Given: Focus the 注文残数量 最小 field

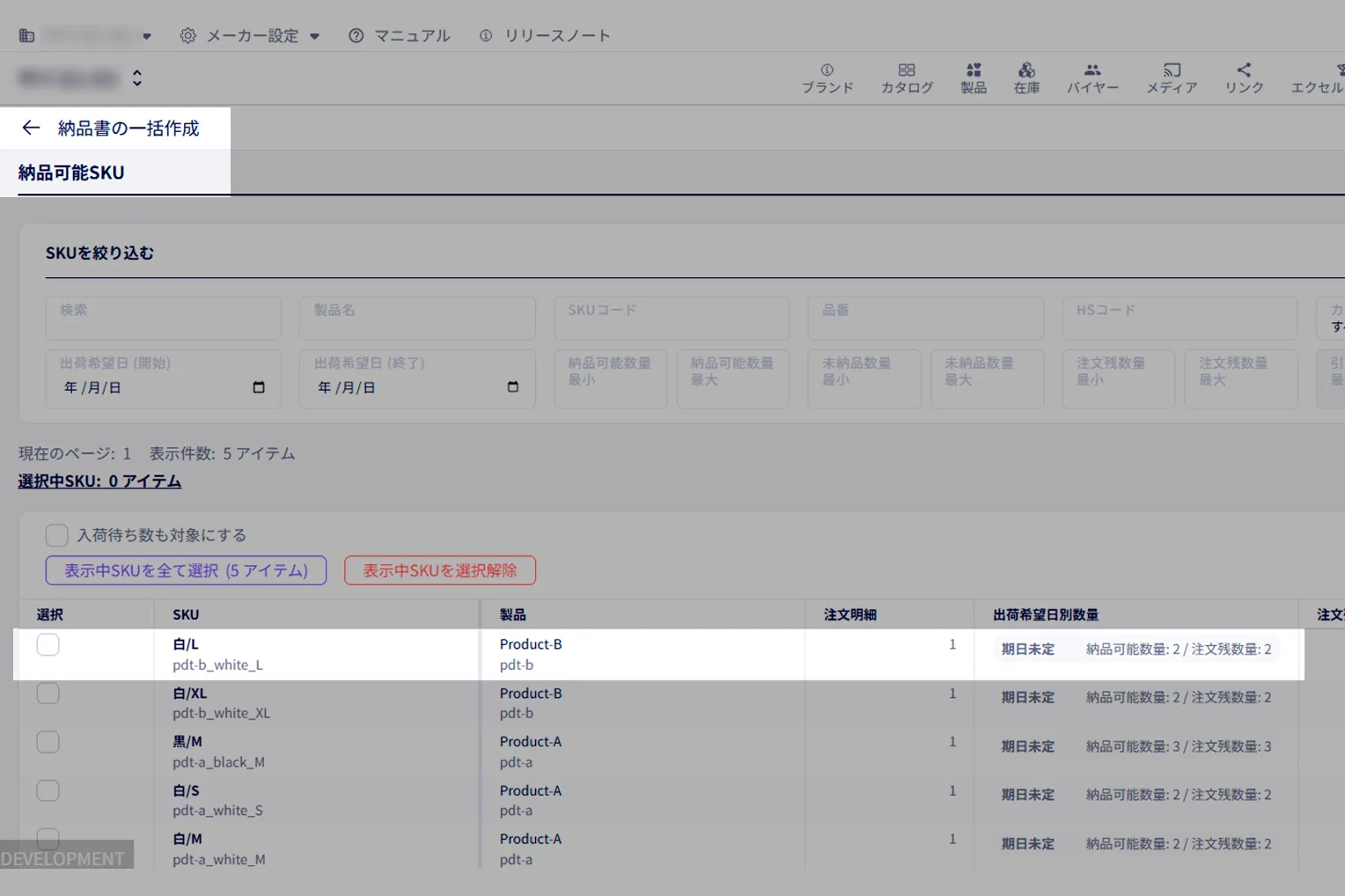Looking at the screenshot, I should coord(1119,379).
